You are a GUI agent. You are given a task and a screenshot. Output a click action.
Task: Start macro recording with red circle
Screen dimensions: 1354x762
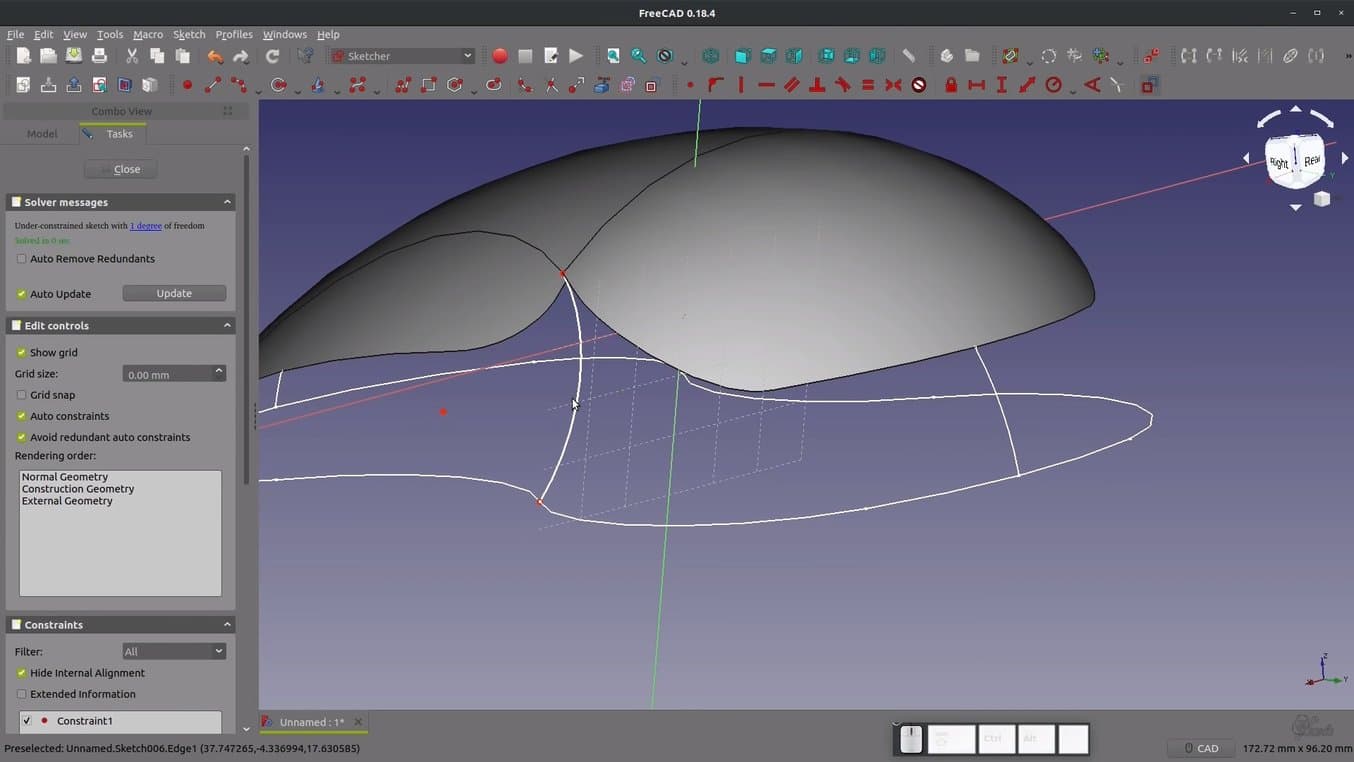click(499, 56)
